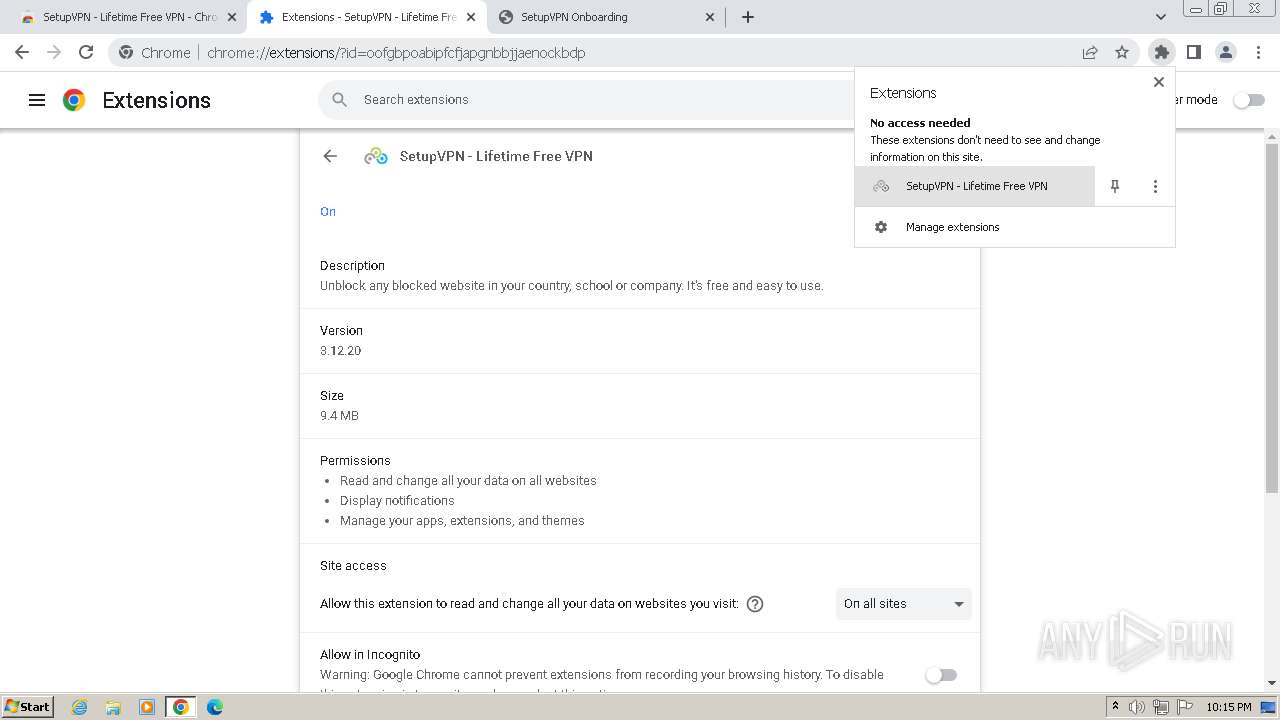The width and height of the screenshot is (1280, 720).
Task: Open more actions for SetupVPN extension
Action: click(1155, 186)
